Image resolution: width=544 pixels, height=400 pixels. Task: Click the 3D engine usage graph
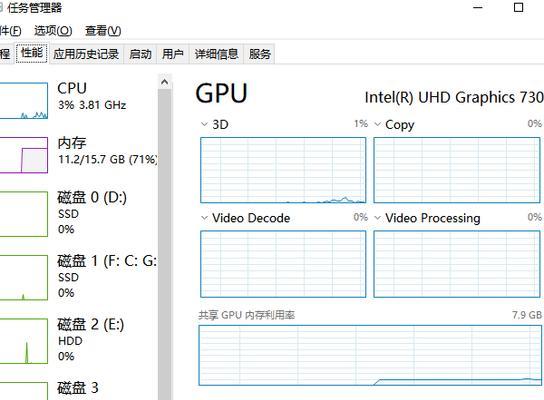(x=283, y=170)
